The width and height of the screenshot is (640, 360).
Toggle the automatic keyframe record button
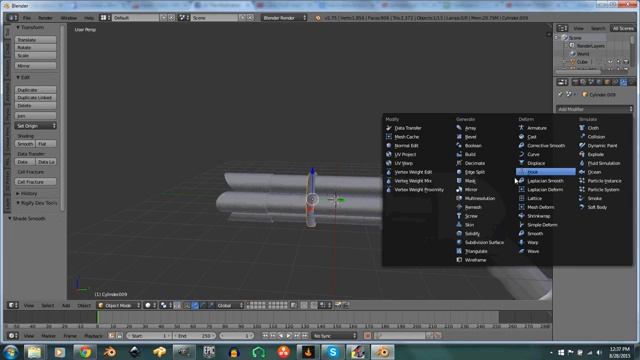[x=367, y=336]
